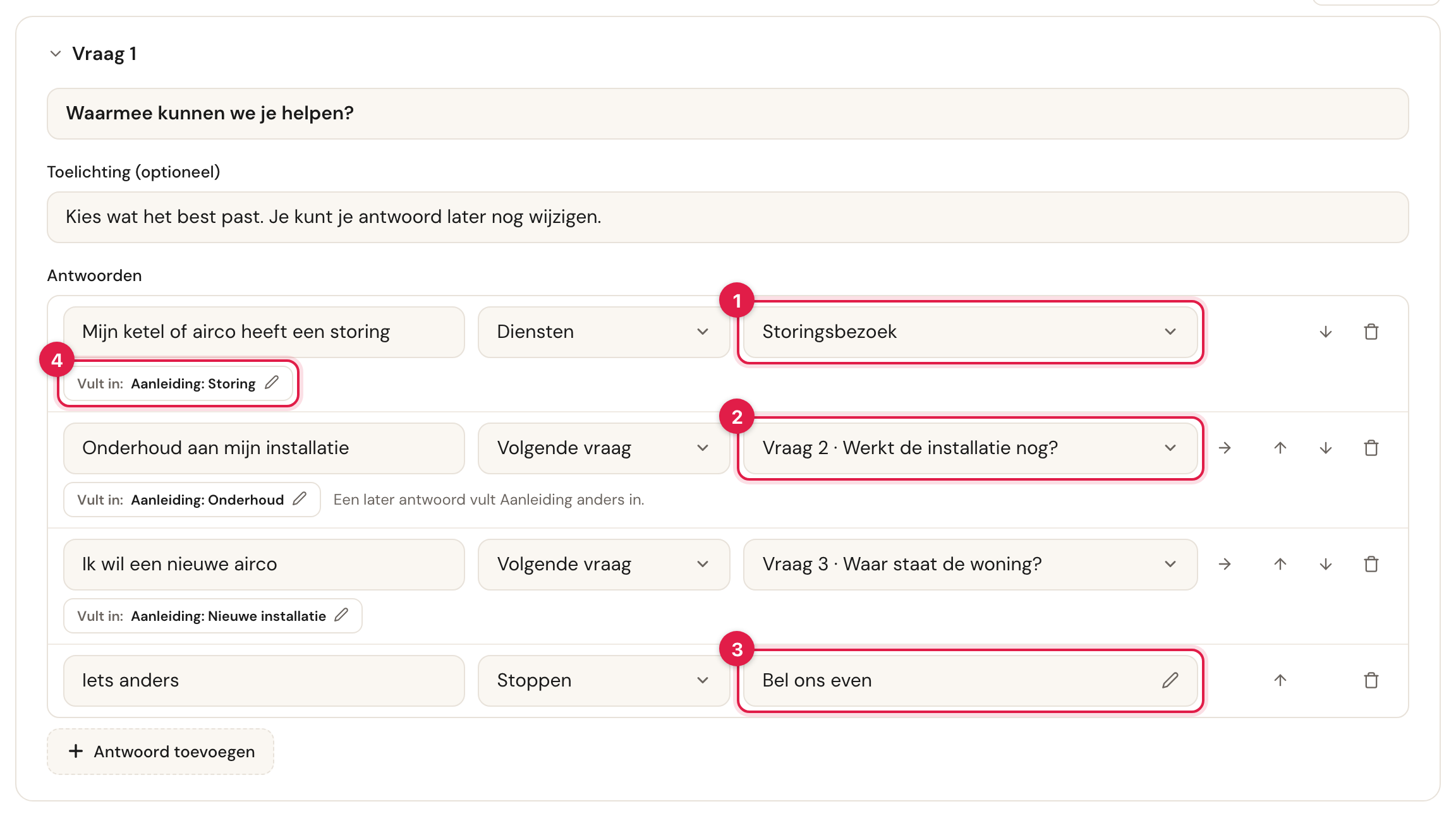The image size is (1456, 816).
Task: Move 'Ik wil een nieuwe airco' down
Action: click(x=1325, y=564)
